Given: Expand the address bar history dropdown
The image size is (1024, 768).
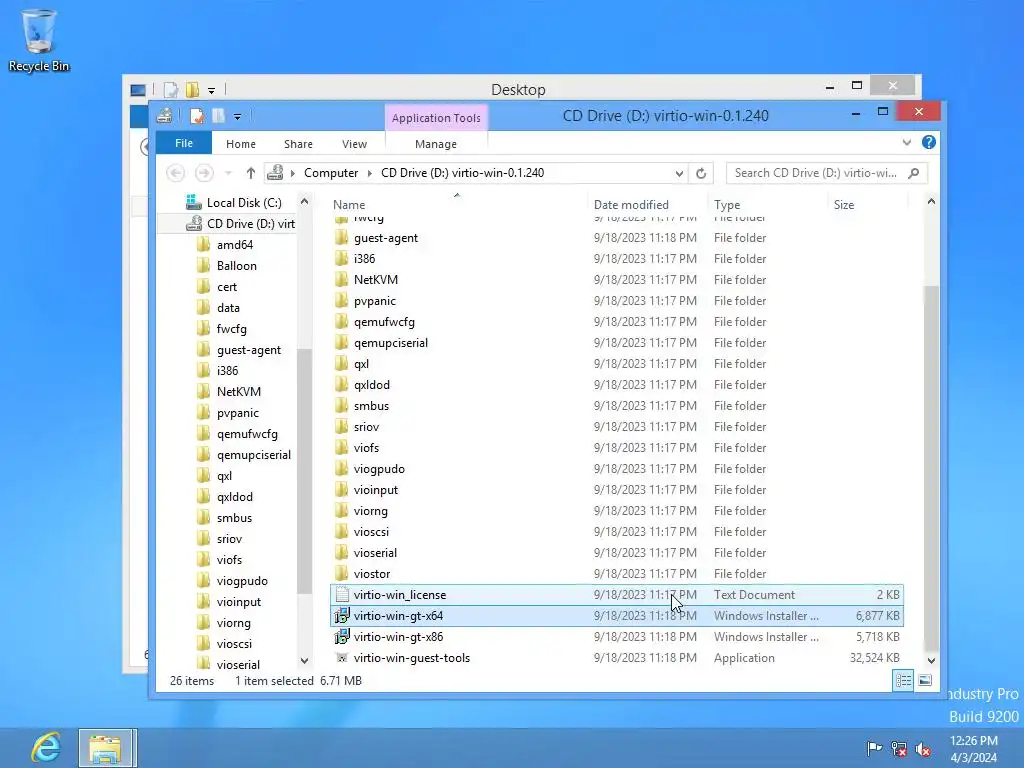Looking at the screenshot, I should 679,173.
